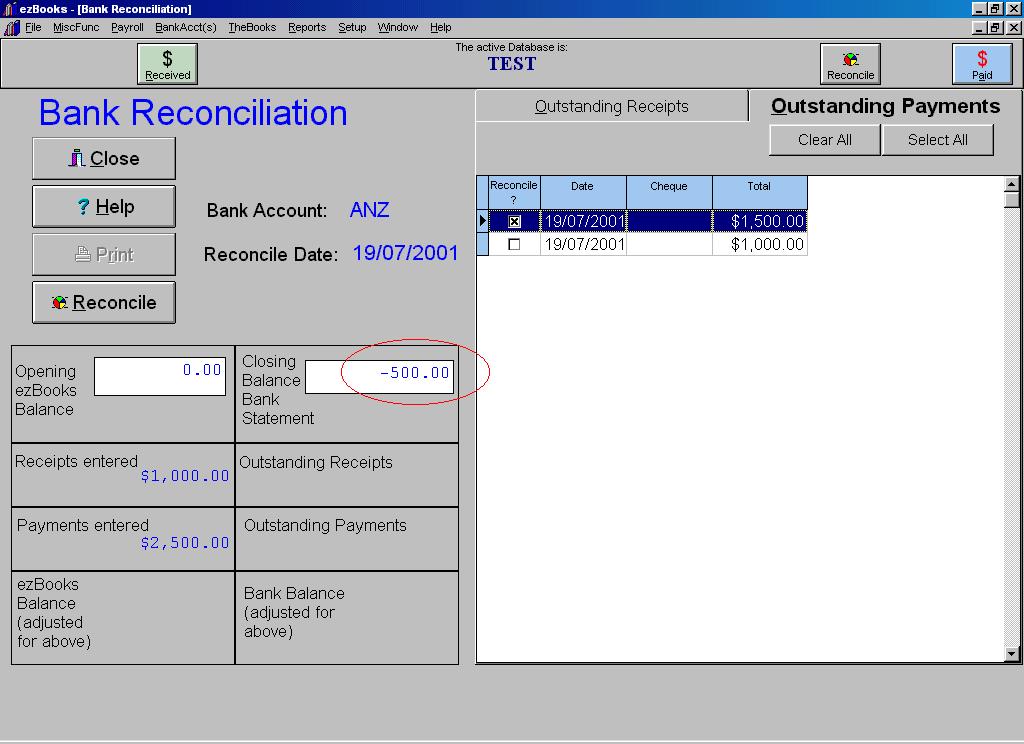
Task: Open TheBooks menu
Action: pos(252,27)
